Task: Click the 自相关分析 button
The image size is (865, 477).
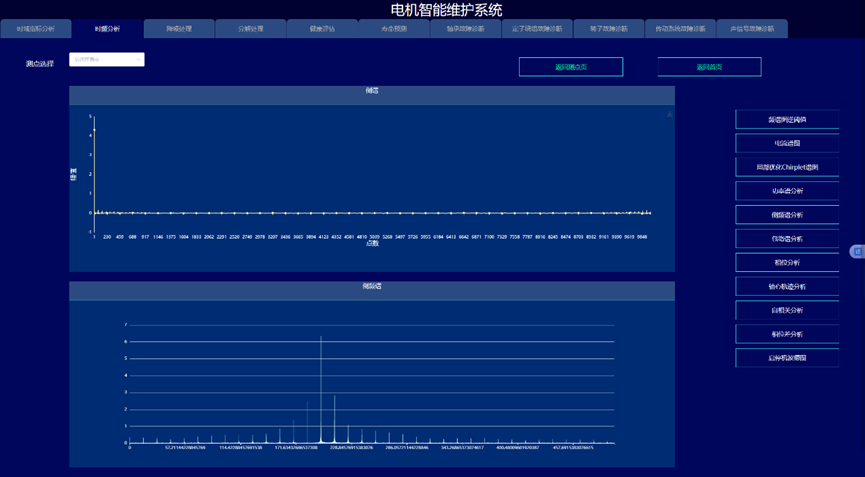Action: tap(787, 310)
